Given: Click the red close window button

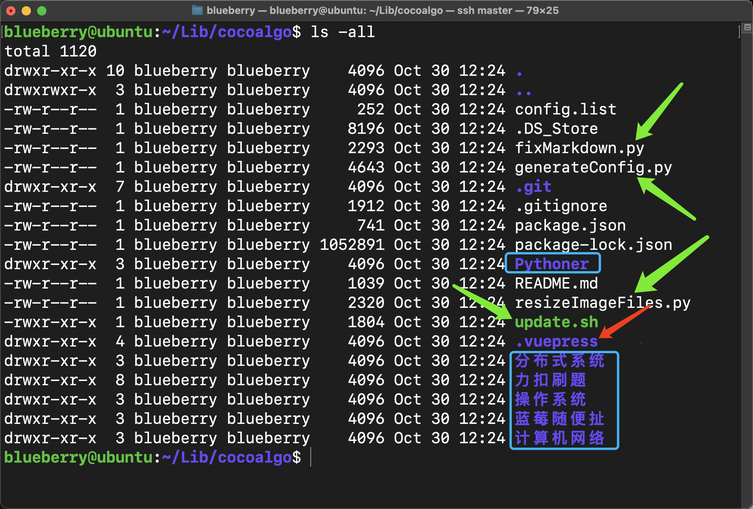Looking at the screenshot, I should pos(12,10).
